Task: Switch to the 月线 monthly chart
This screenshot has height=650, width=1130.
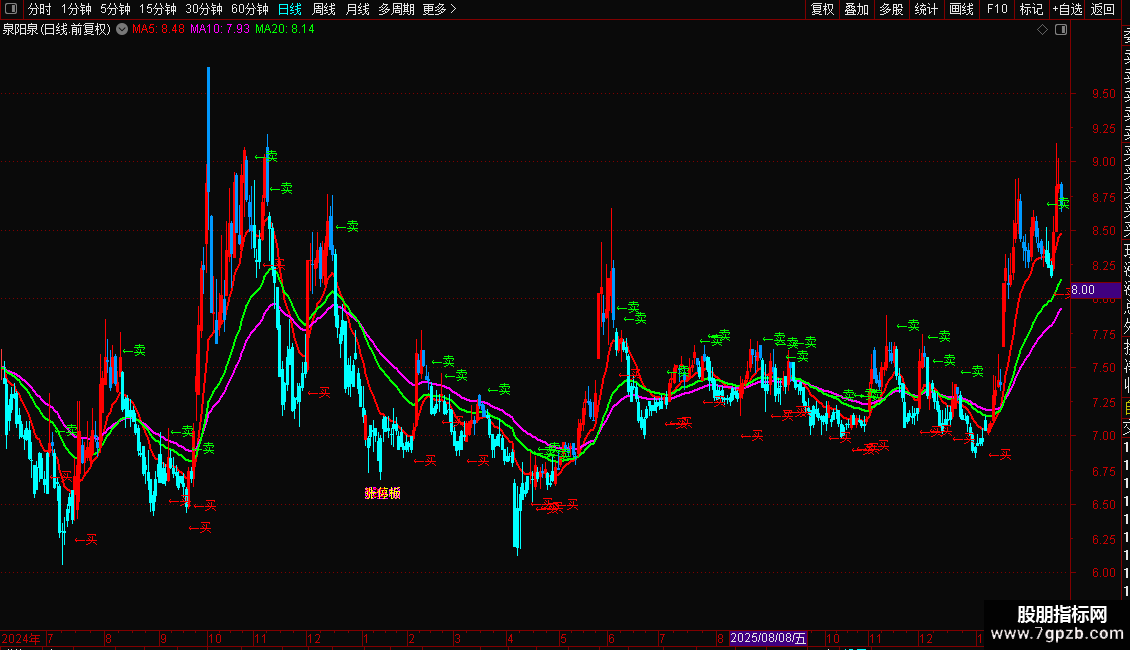Action: tap(357, 9)
